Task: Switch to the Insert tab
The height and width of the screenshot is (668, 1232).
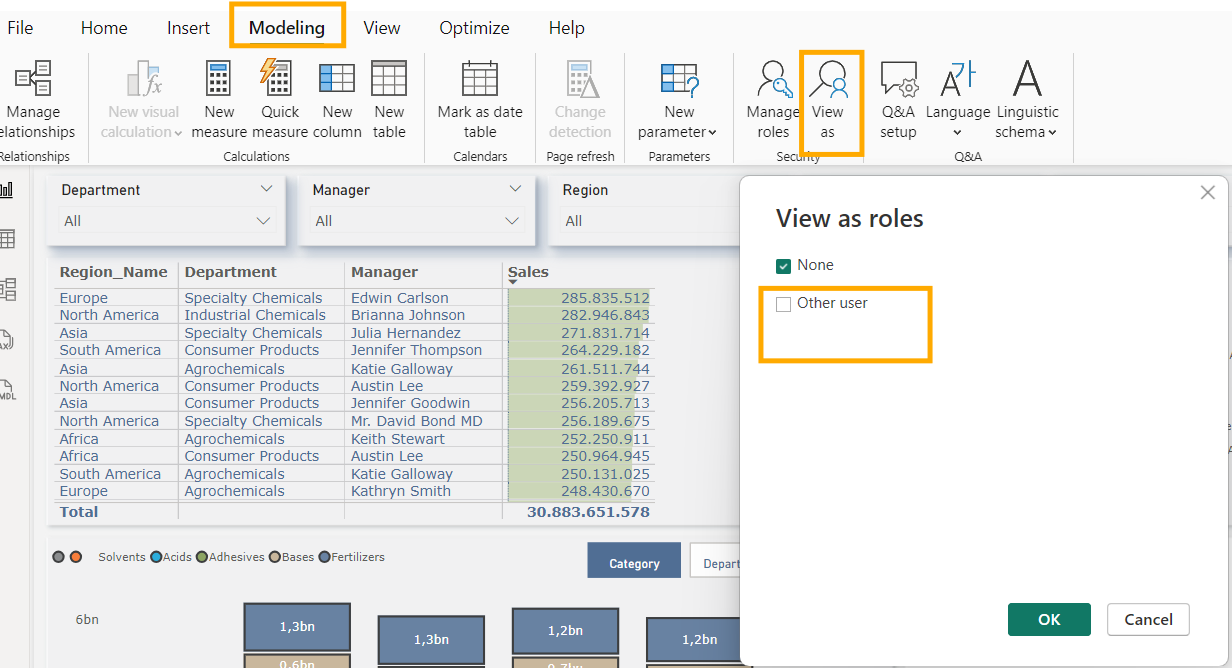Action: (188, 28)
